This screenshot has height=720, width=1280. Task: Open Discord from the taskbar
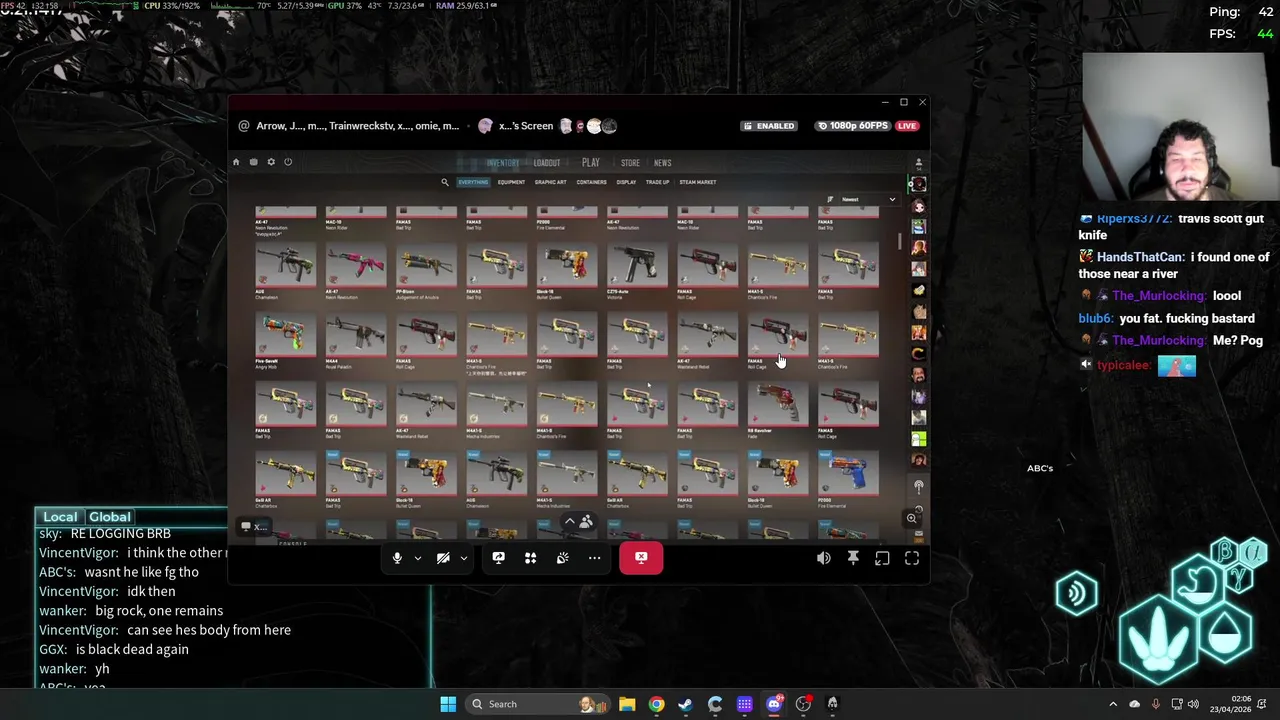[774, 704]
